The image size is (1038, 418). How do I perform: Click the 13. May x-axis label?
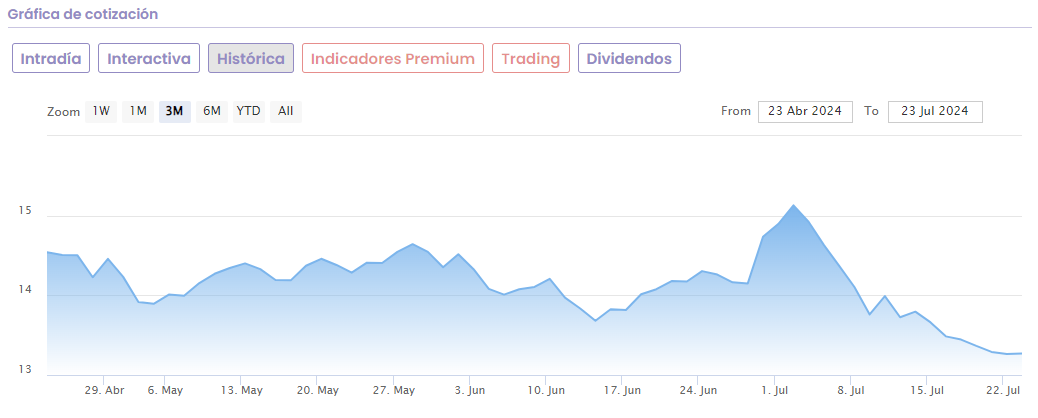[x=241, y=390]
